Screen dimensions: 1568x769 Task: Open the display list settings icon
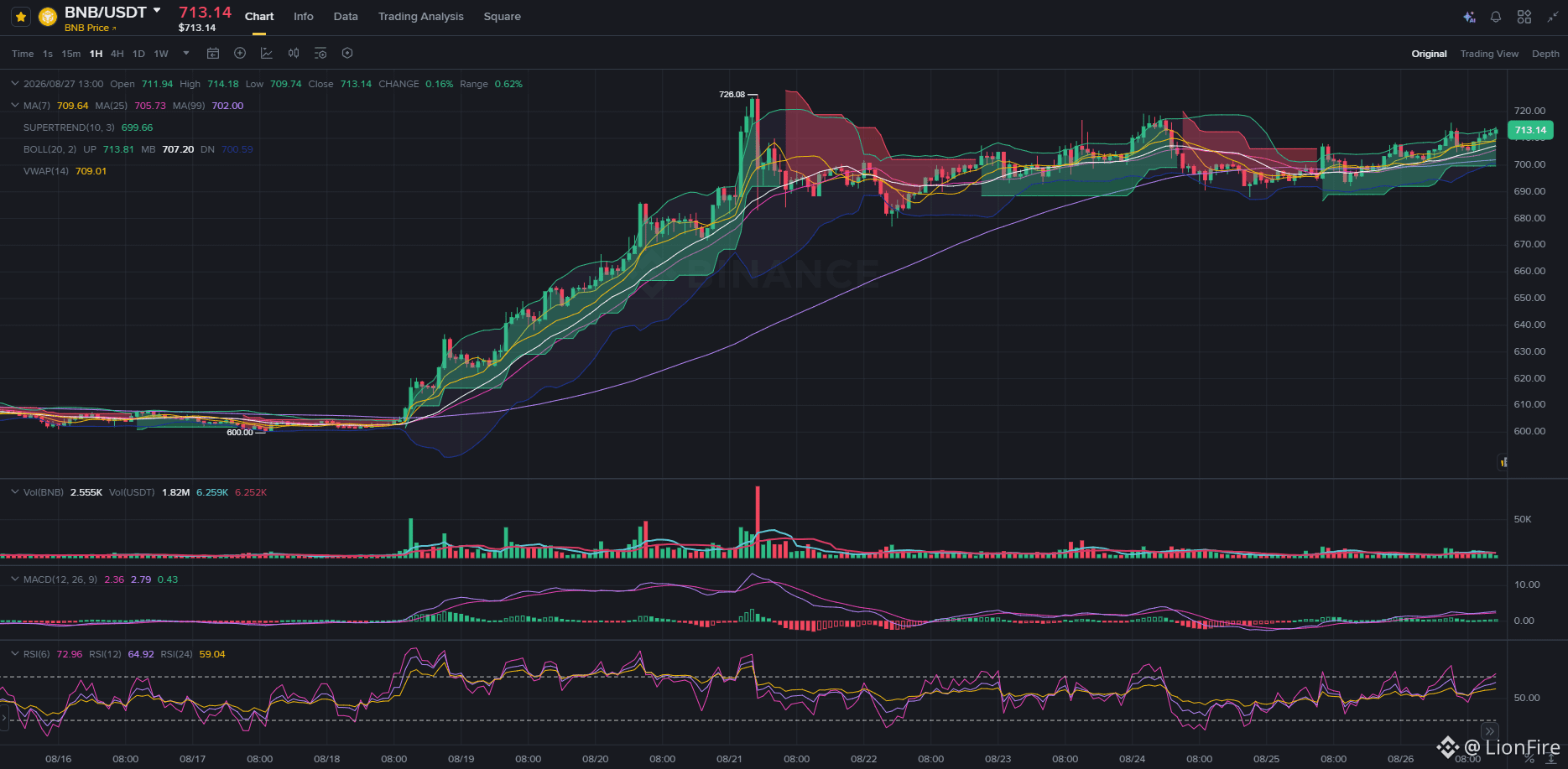320,54
